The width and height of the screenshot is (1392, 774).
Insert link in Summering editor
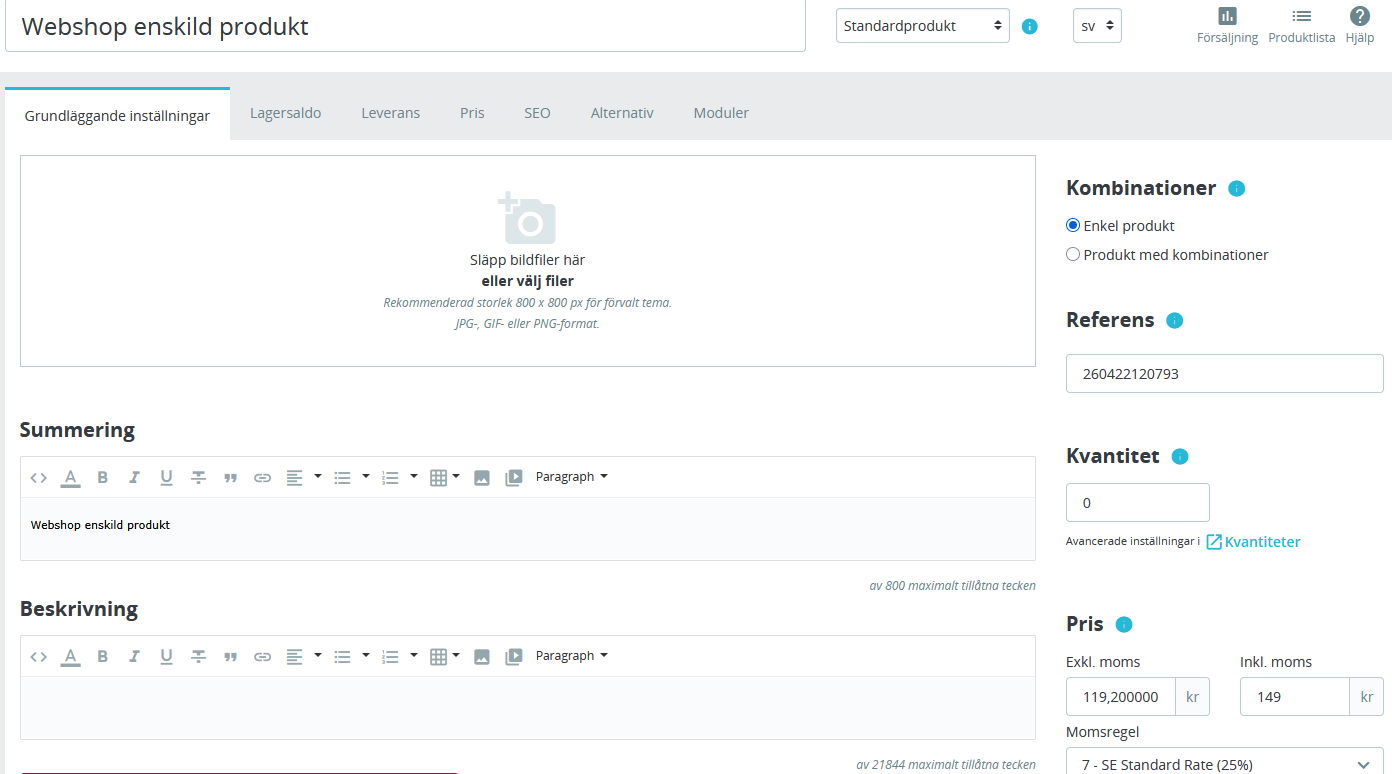click(x=262, y=478)
